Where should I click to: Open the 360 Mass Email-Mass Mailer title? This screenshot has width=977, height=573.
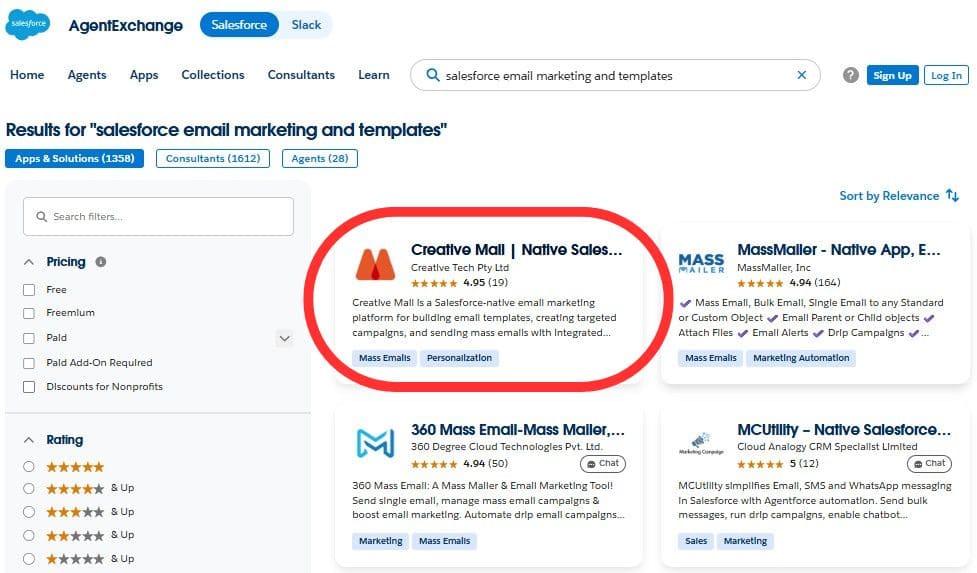518,430
